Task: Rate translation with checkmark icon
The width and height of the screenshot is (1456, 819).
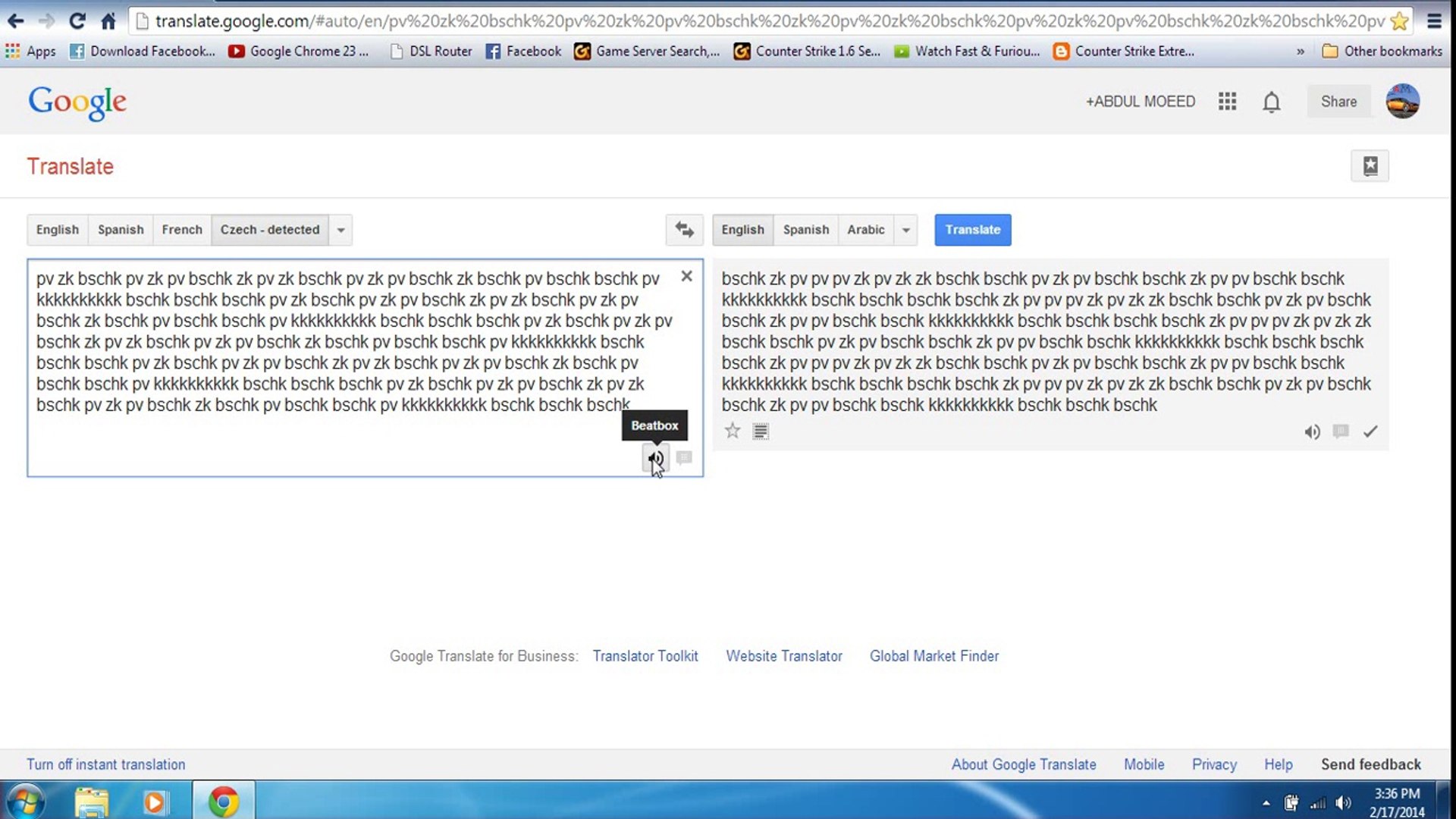Action: [1370, 431]
